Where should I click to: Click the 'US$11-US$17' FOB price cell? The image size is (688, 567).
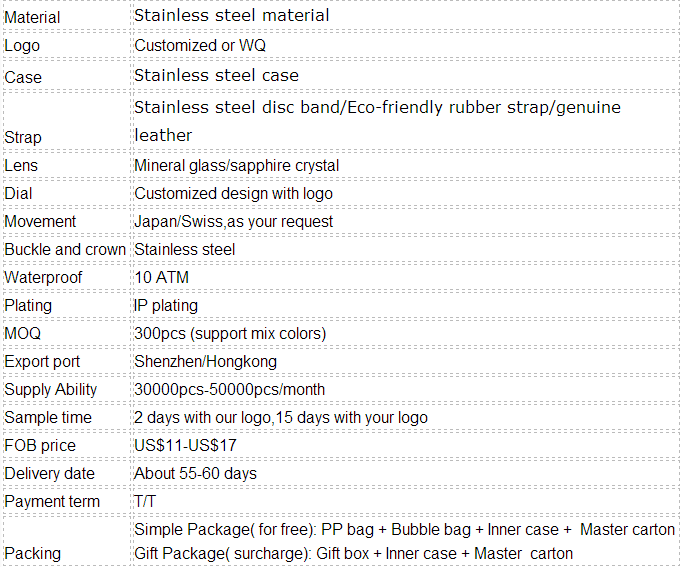(x=185, y=446)
